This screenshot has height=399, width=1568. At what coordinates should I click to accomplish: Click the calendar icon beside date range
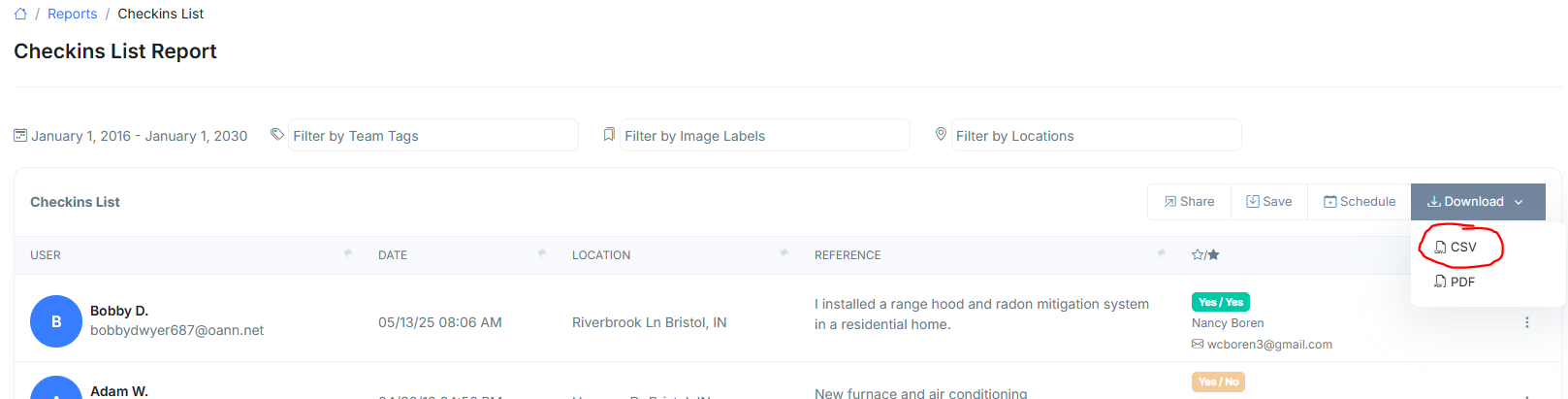click(20, 136)
